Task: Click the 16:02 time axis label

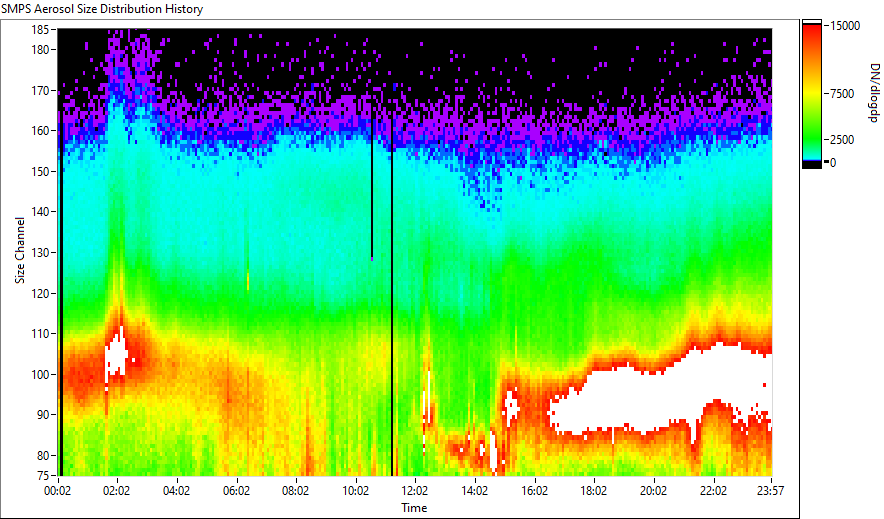Action: pyautogui.click(x=534, y=491)
